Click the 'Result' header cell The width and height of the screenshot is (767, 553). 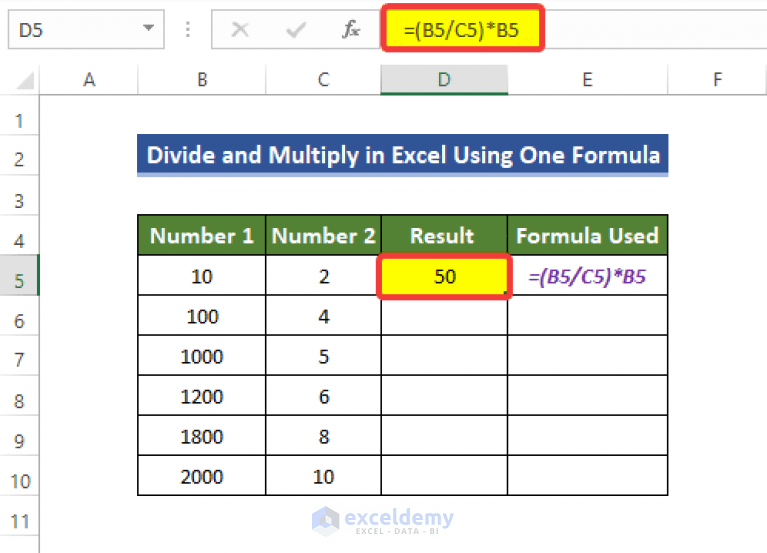click(x=444, y=235)
